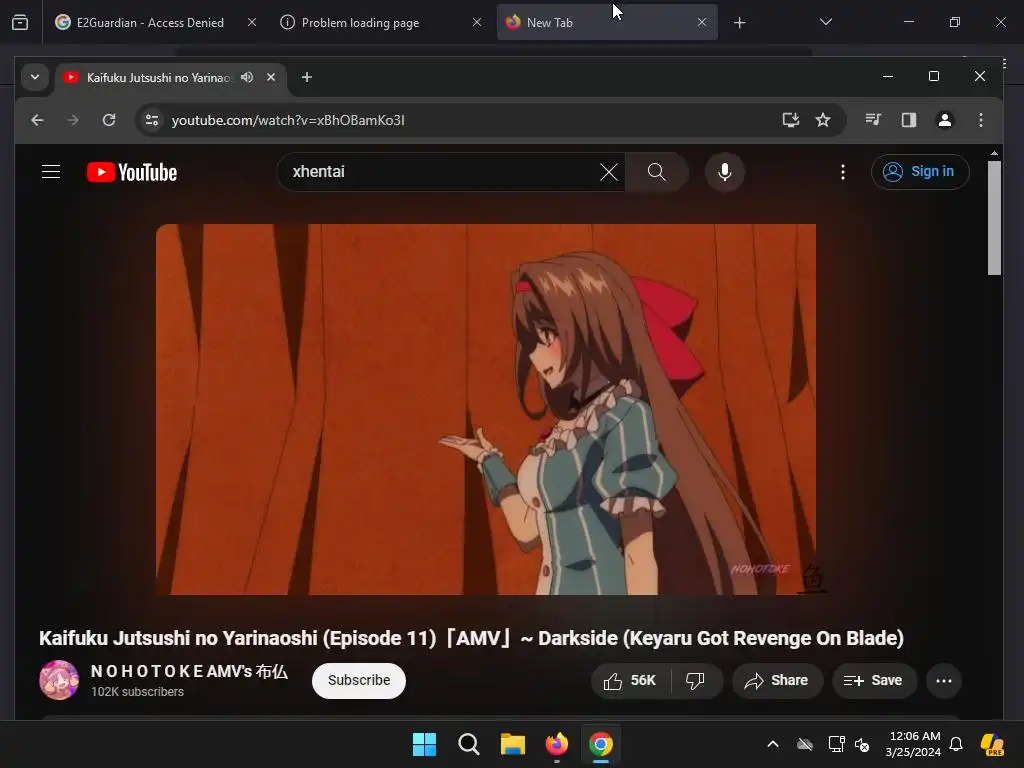This screenshot has width=1024, height=768.
Task: Open the Chrome three-dot menu
Action: 980,120
